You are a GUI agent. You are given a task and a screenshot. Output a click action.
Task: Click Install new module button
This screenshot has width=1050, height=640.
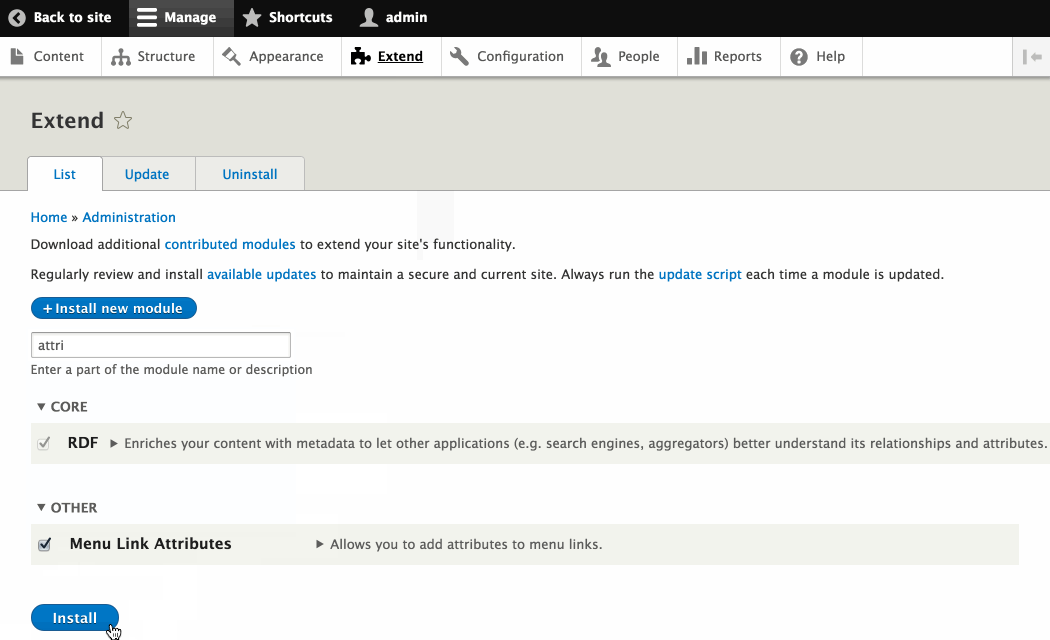(114, 308)
